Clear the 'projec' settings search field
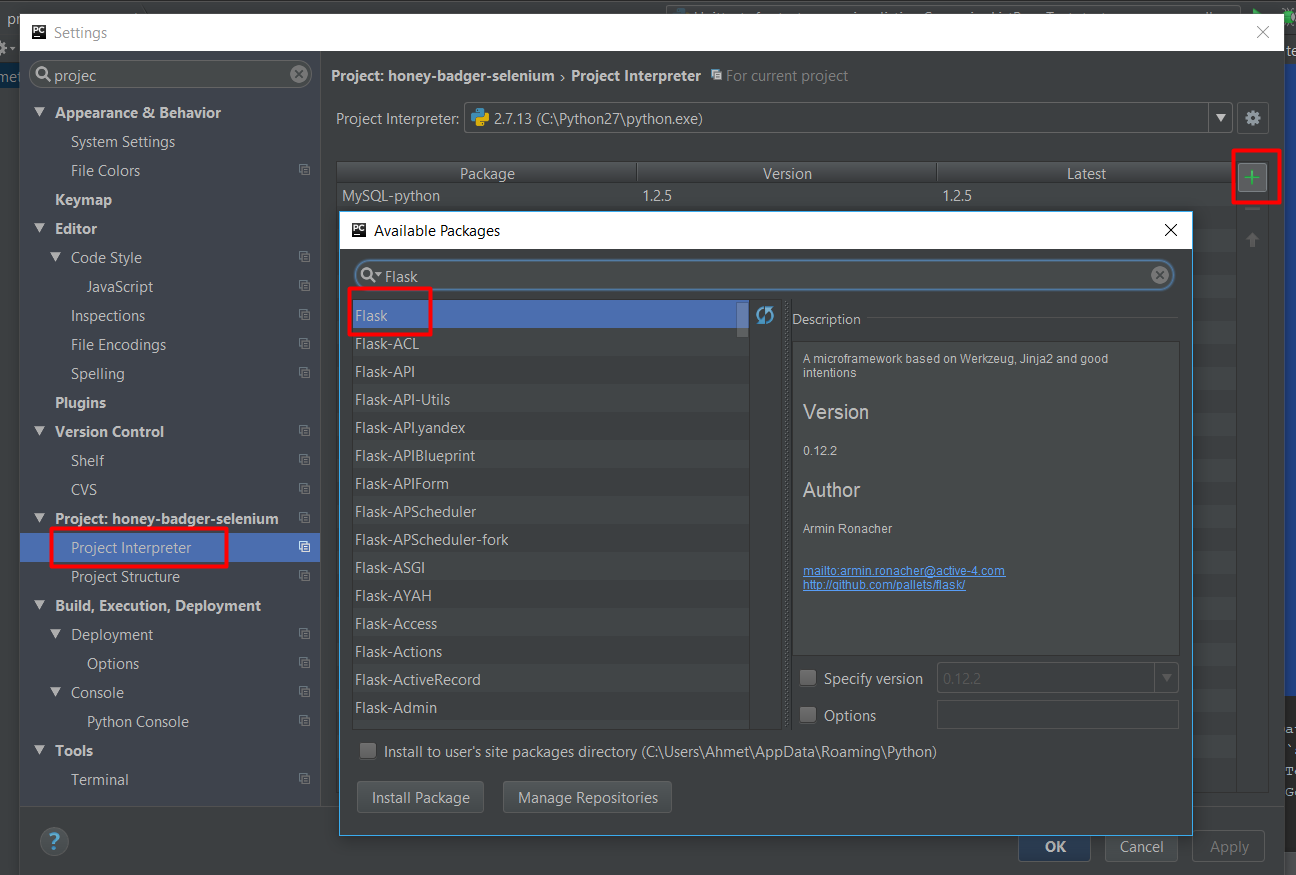 tap(299, 74)
